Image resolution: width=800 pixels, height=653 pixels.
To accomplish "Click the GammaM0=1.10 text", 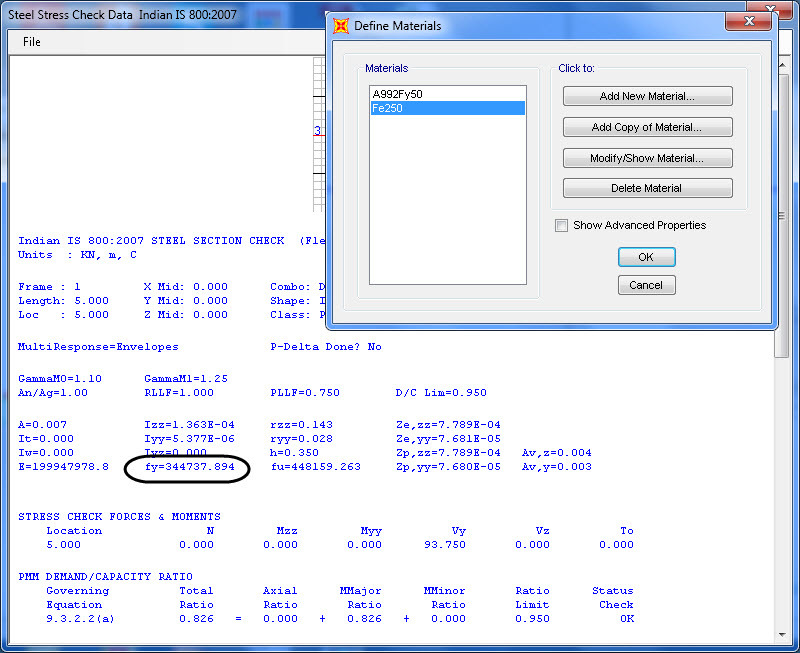I will point(60,379).
